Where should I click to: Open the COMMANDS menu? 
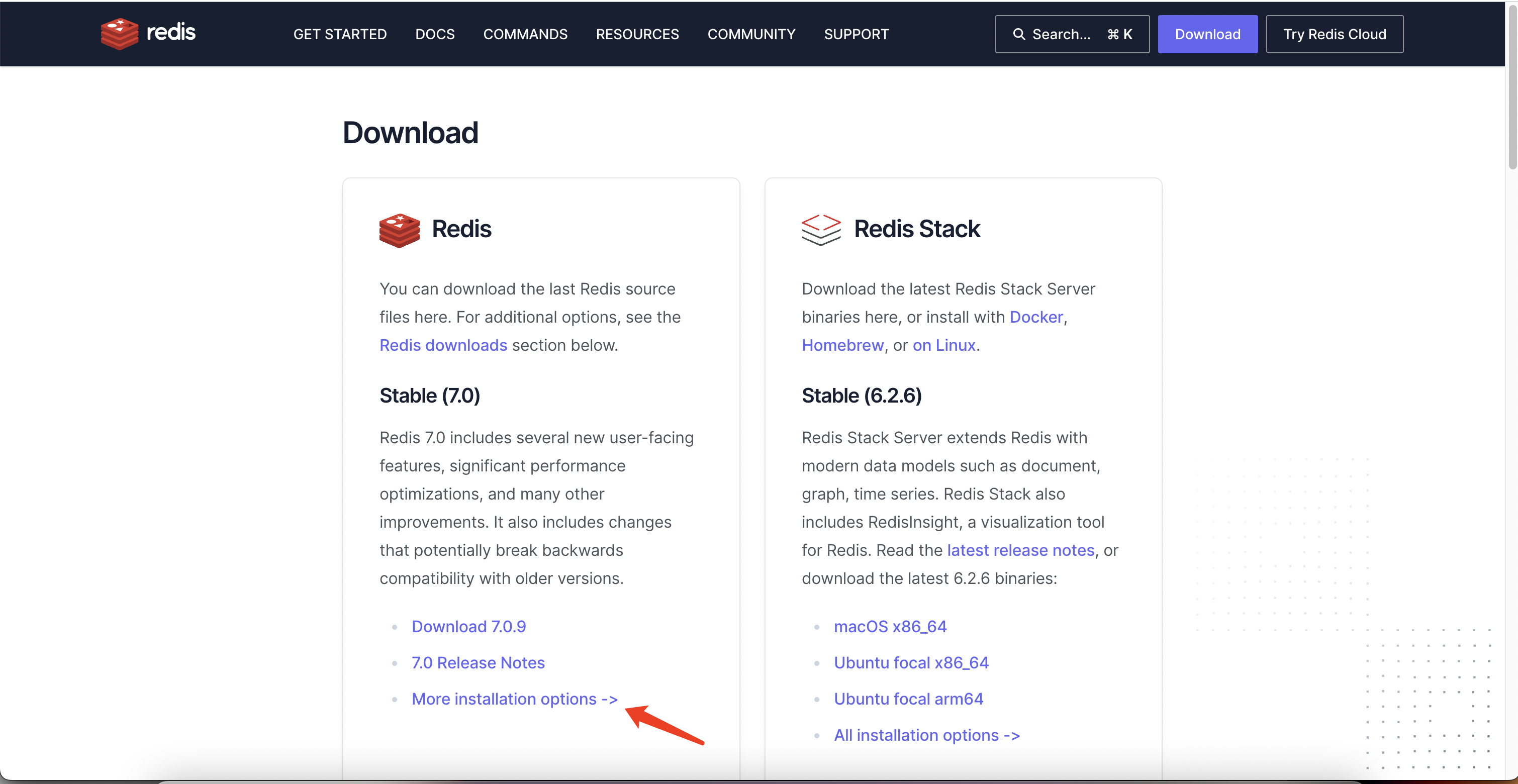[525, 34]
